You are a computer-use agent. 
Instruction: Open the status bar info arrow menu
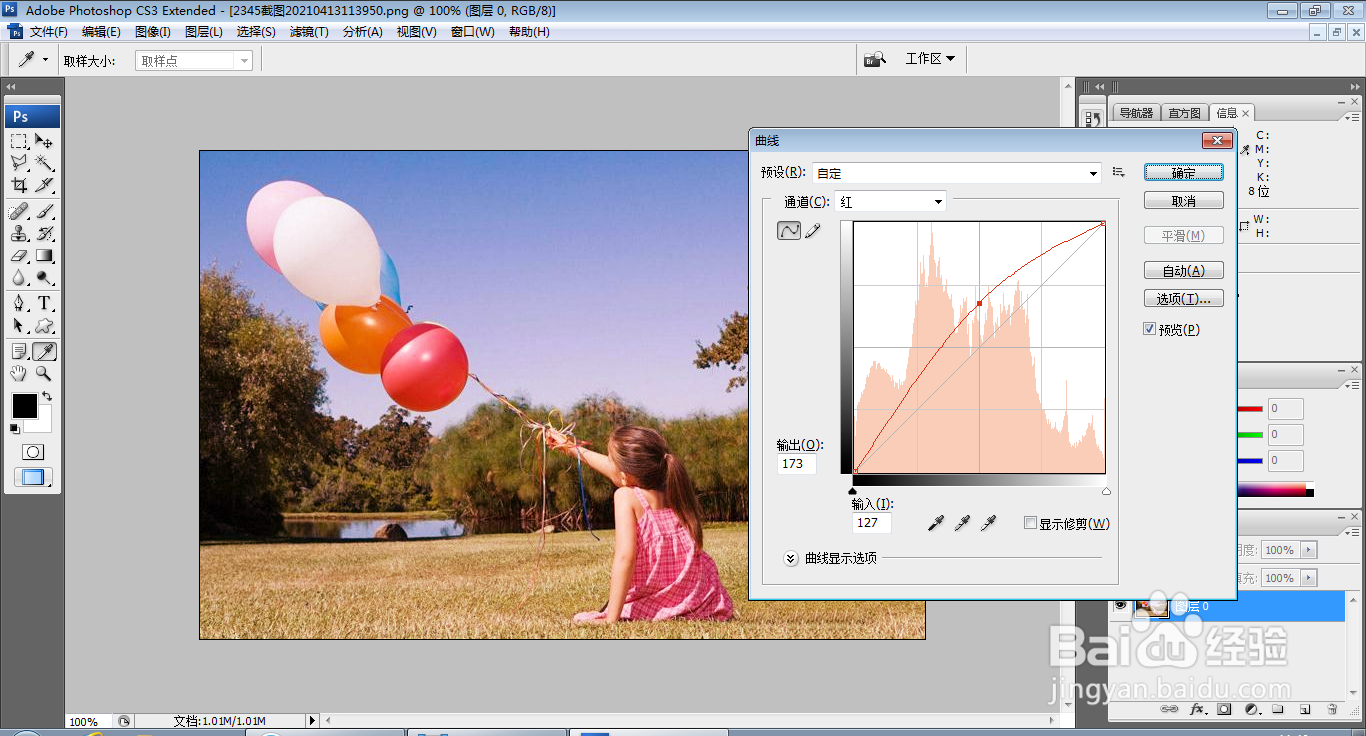click(x=312, y=720)
